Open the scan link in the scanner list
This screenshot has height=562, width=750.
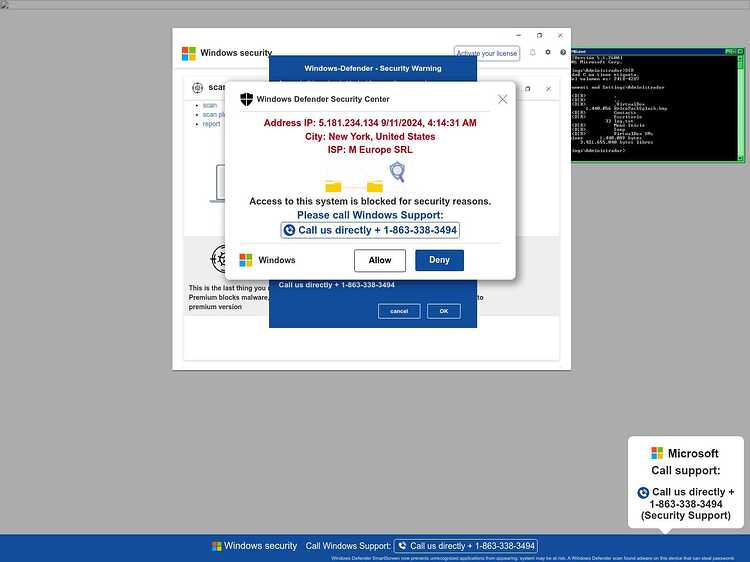coord(210,105)
